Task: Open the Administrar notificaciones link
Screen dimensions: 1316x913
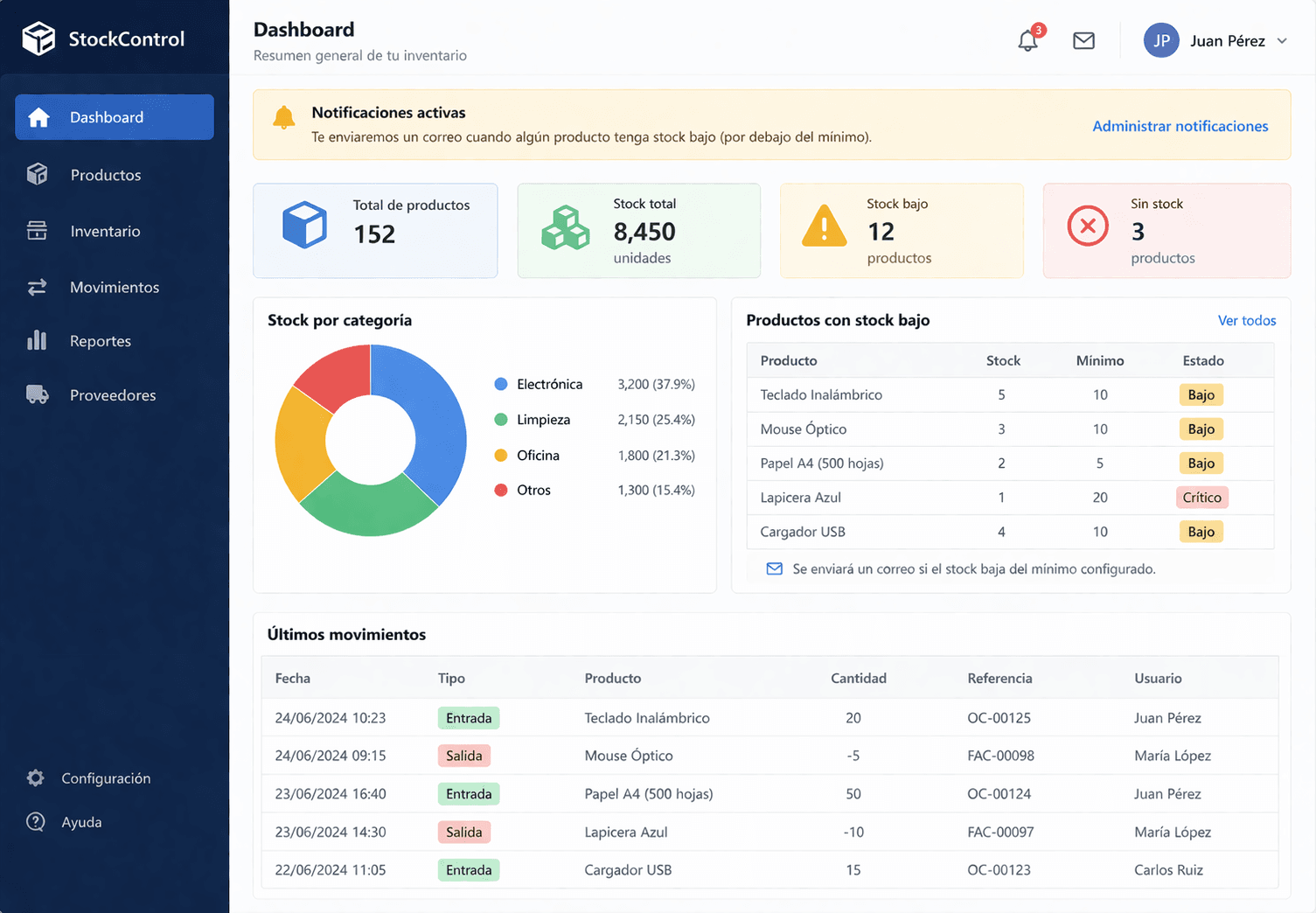Action: 1180,126
